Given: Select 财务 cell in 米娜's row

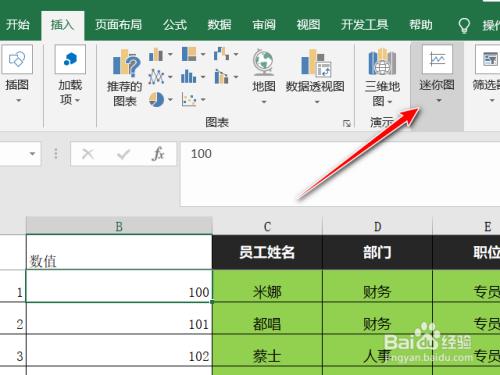Looking at the screenshot, I should 377,286.
